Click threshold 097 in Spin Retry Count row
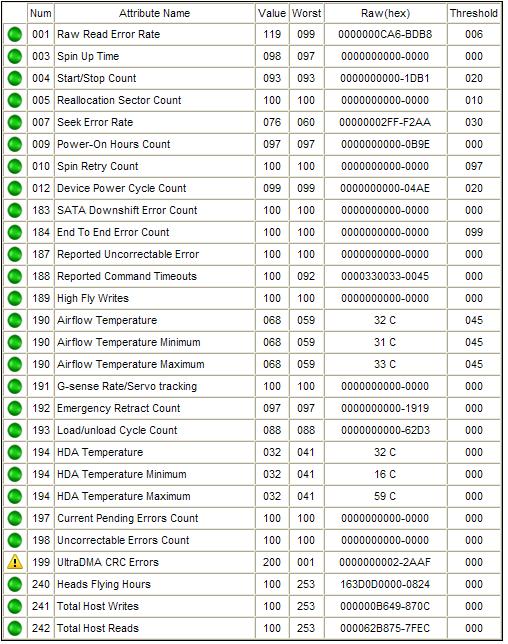Screen dimensions: 508x644 (474, 166)
